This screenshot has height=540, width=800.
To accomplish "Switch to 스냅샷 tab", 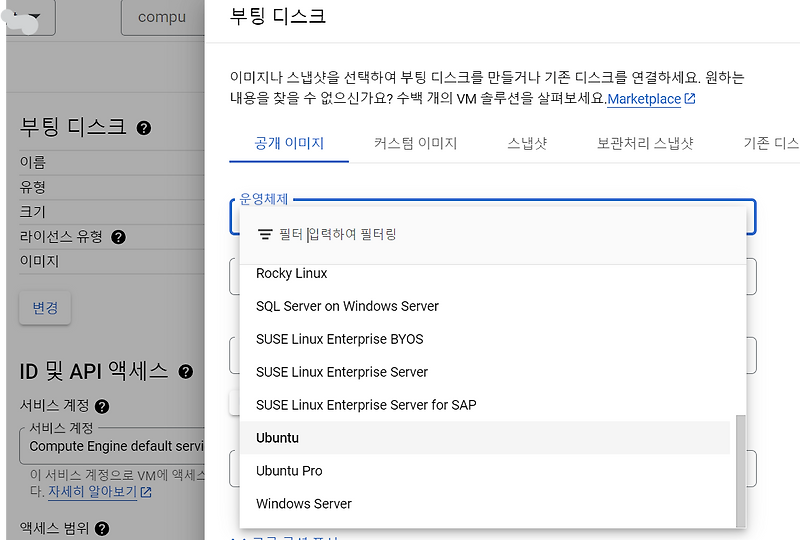I will 527,143.
